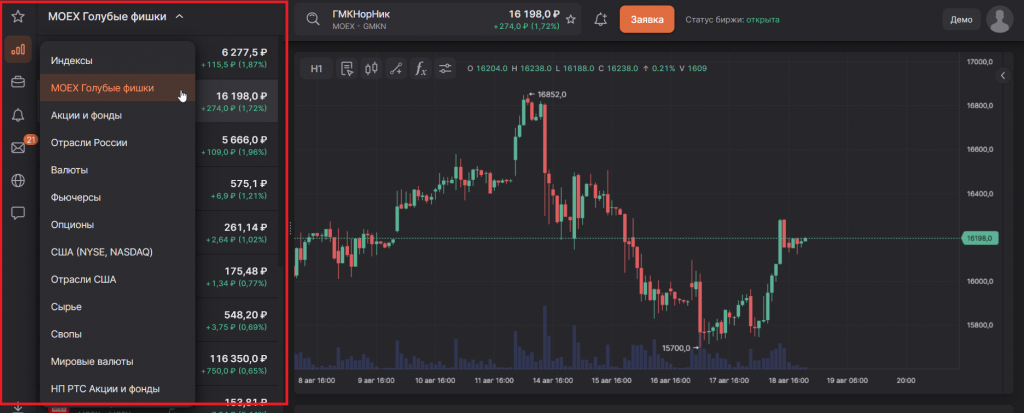The height and width of the screenshot is (413, 1024).
Task: Select Опционы category
Action: point(118,224)
